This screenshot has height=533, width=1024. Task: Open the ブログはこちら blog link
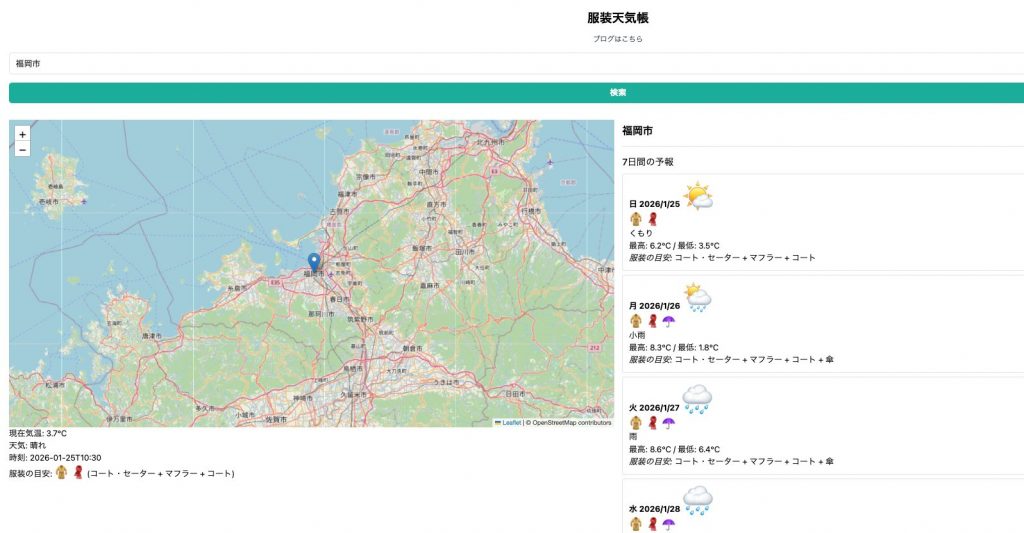pos(617,39)
